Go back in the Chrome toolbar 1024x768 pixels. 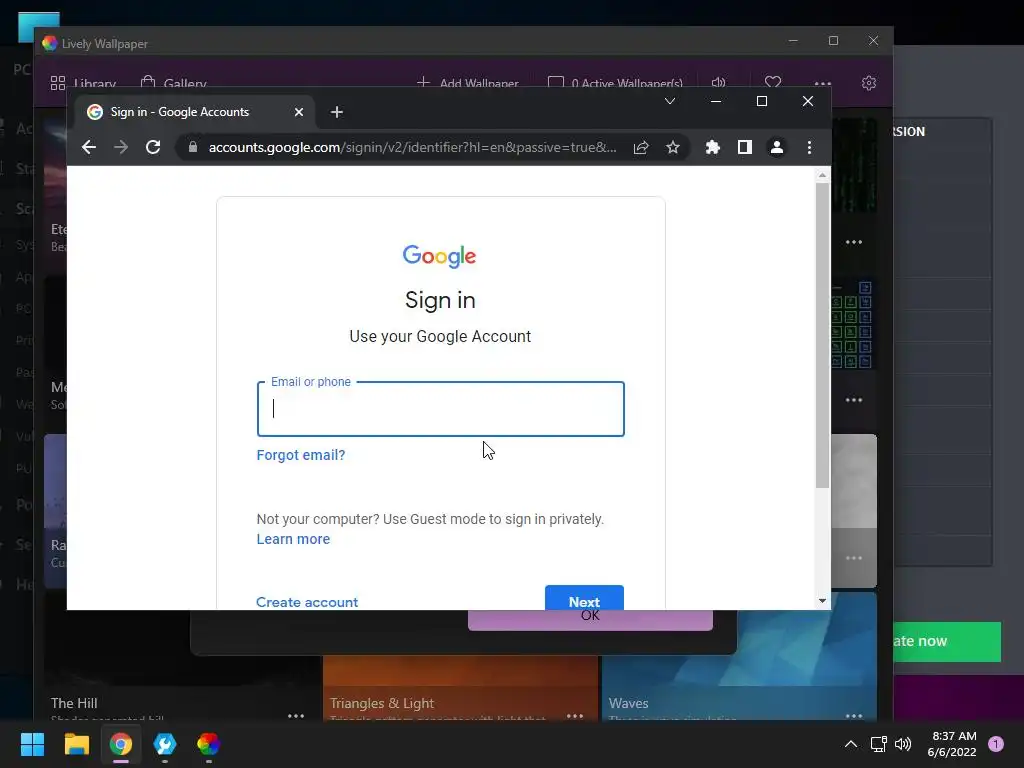(x=89, y=148)
